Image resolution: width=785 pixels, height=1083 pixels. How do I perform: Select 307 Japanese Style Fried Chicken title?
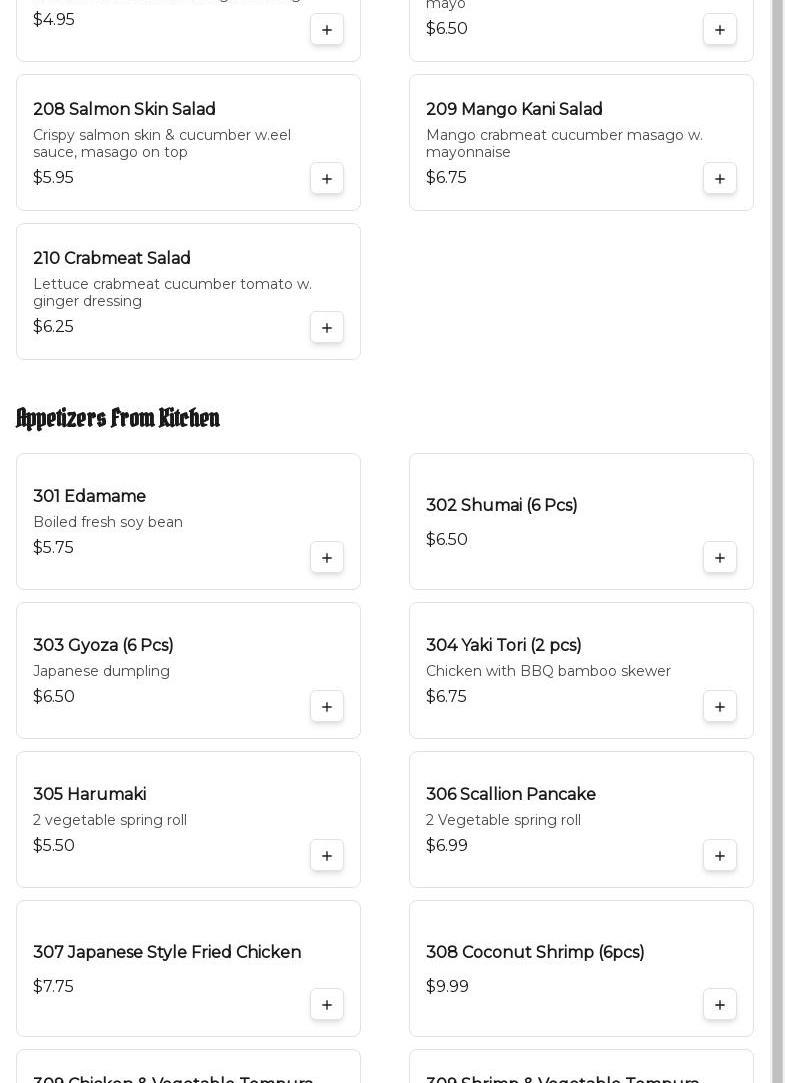click(x=167, y=953)
